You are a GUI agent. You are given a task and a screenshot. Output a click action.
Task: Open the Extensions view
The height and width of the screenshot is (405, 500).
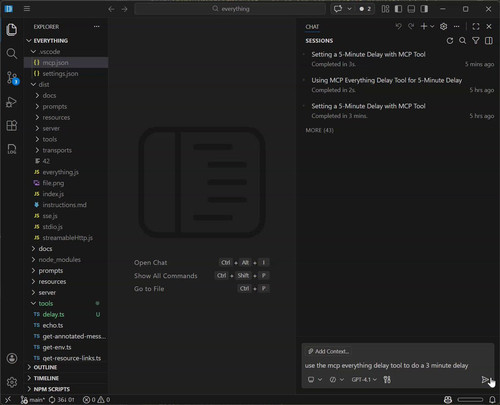pos(12,126)
